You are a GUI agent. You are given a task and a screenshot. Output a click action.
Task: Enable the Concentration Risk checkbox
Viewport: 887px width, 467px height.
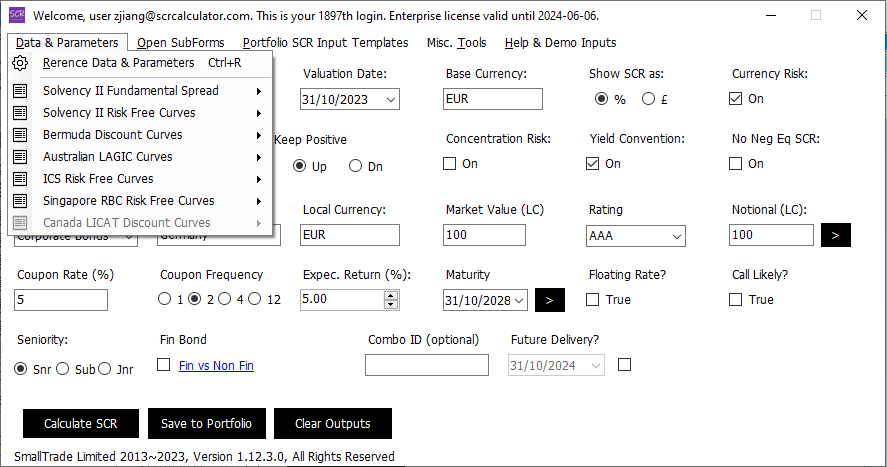click(x=451, y=163)
